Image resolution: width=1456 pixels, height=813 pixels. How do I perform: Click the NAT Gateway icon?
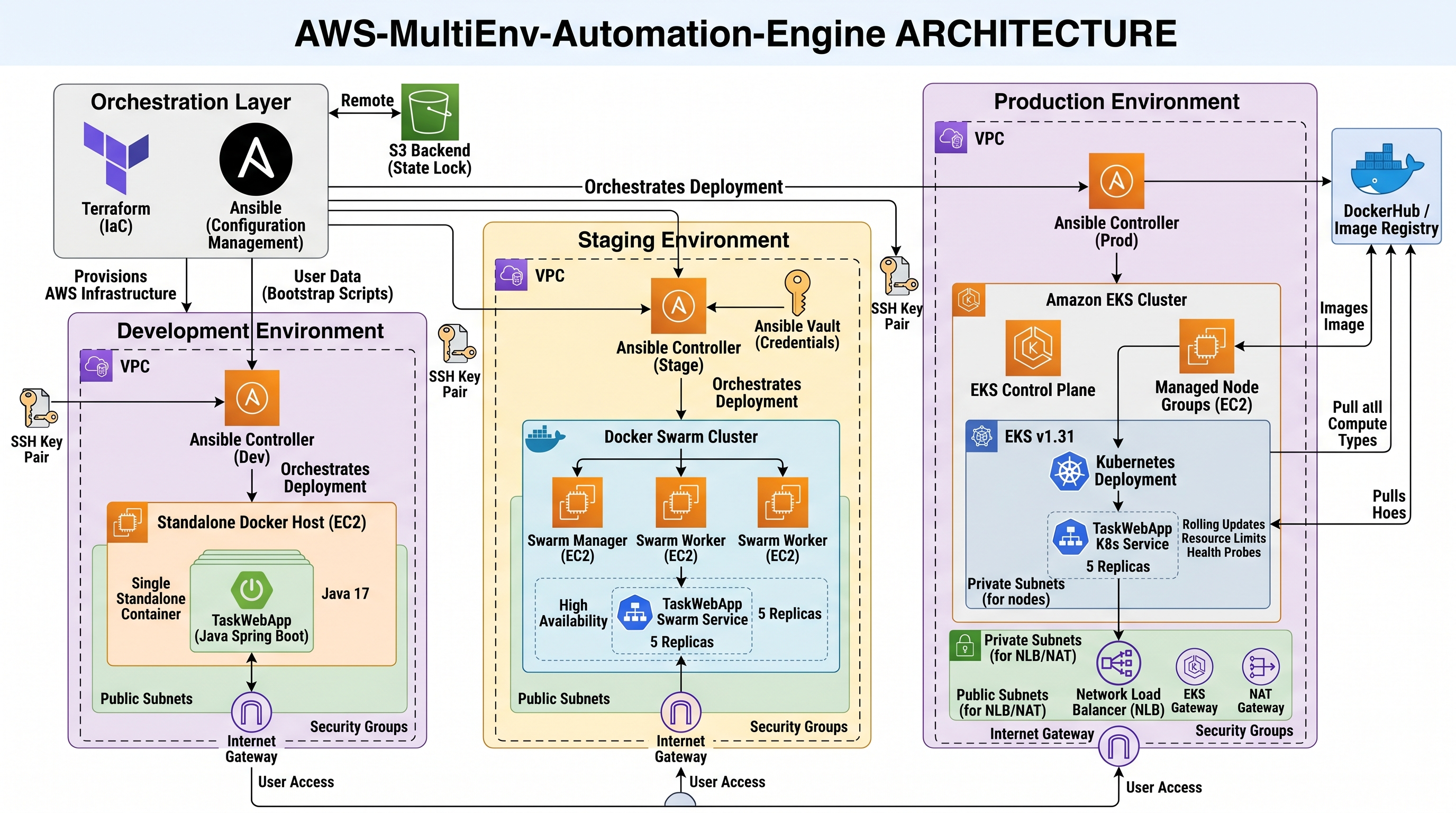1261,666
